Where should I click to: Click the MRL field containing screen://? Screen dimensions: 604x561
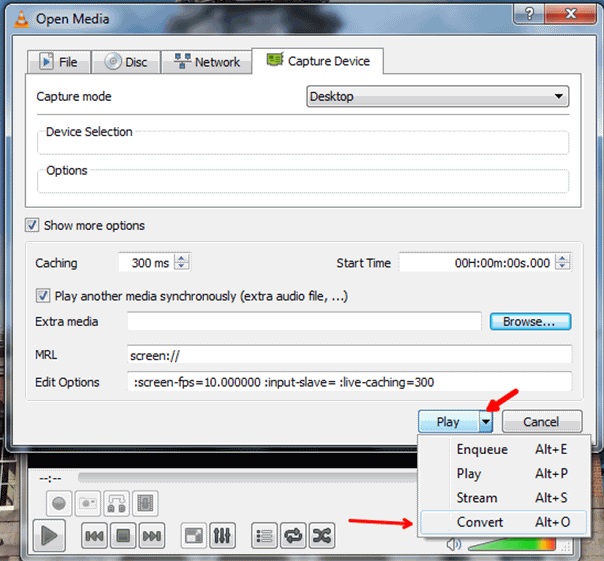point(349,355)
